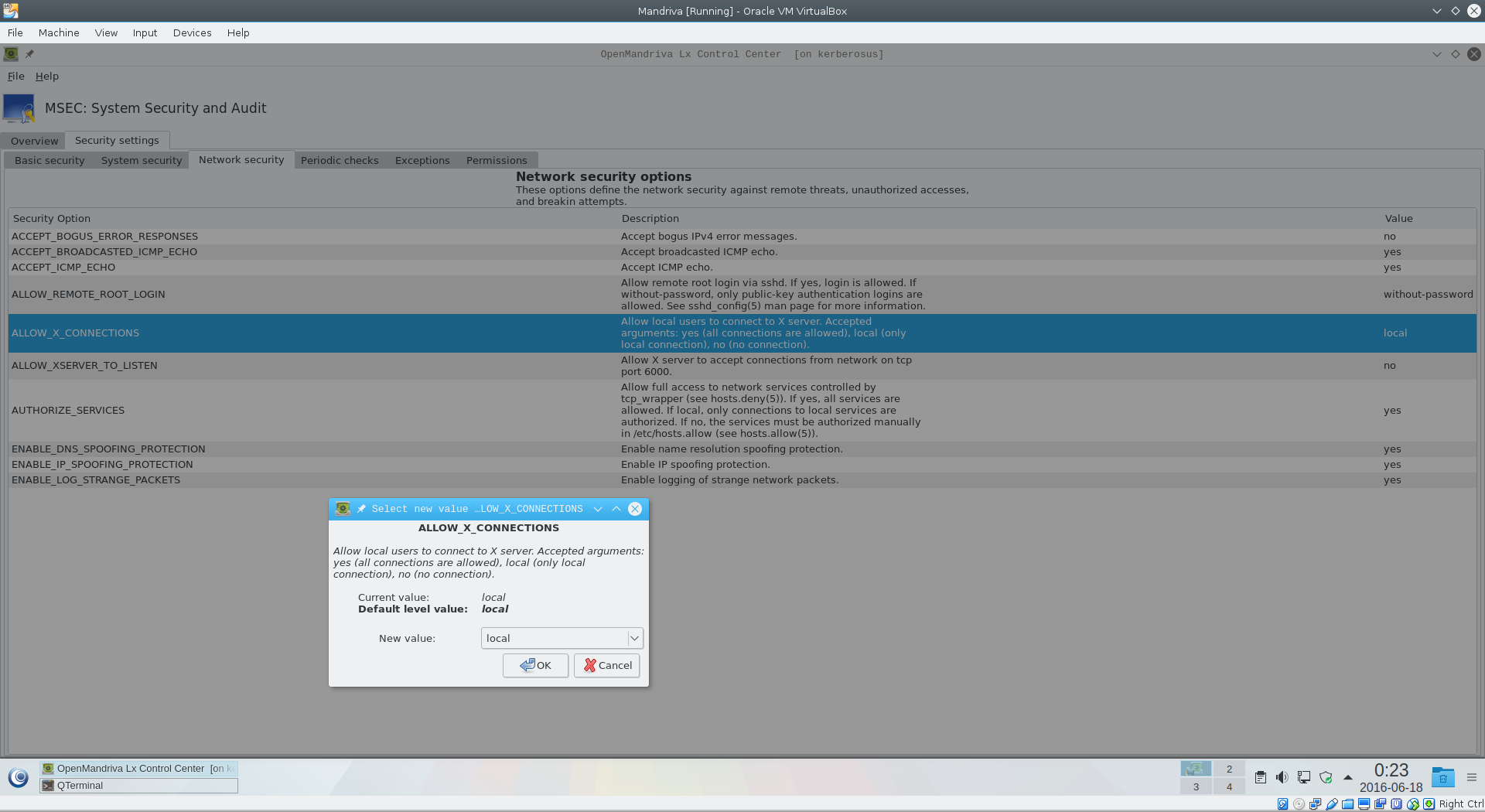Open the clipboard tray icon
1485x812 pixels.
[x=1261, y=777]
